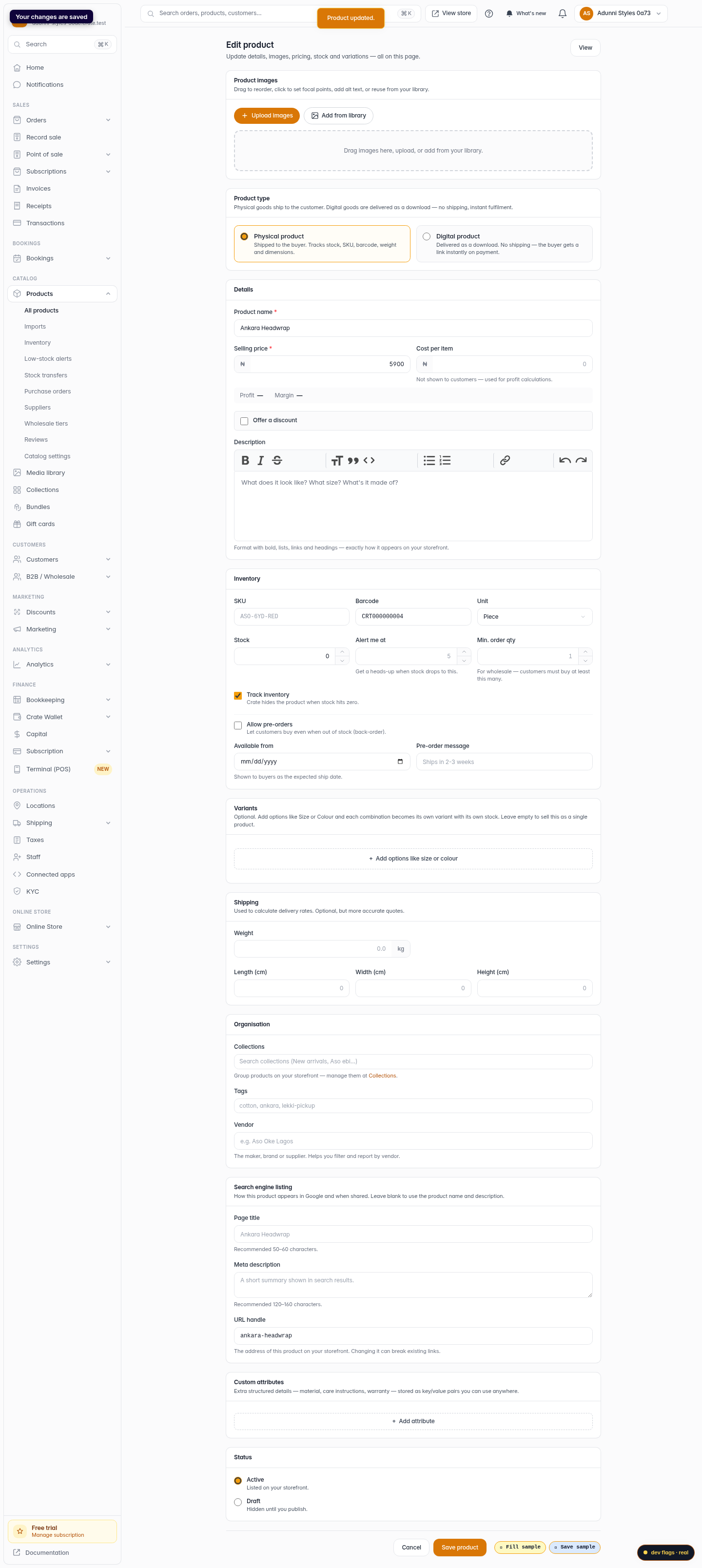Click View store in header
Screen dimensions: 702x1568
(x=451, y=13)
